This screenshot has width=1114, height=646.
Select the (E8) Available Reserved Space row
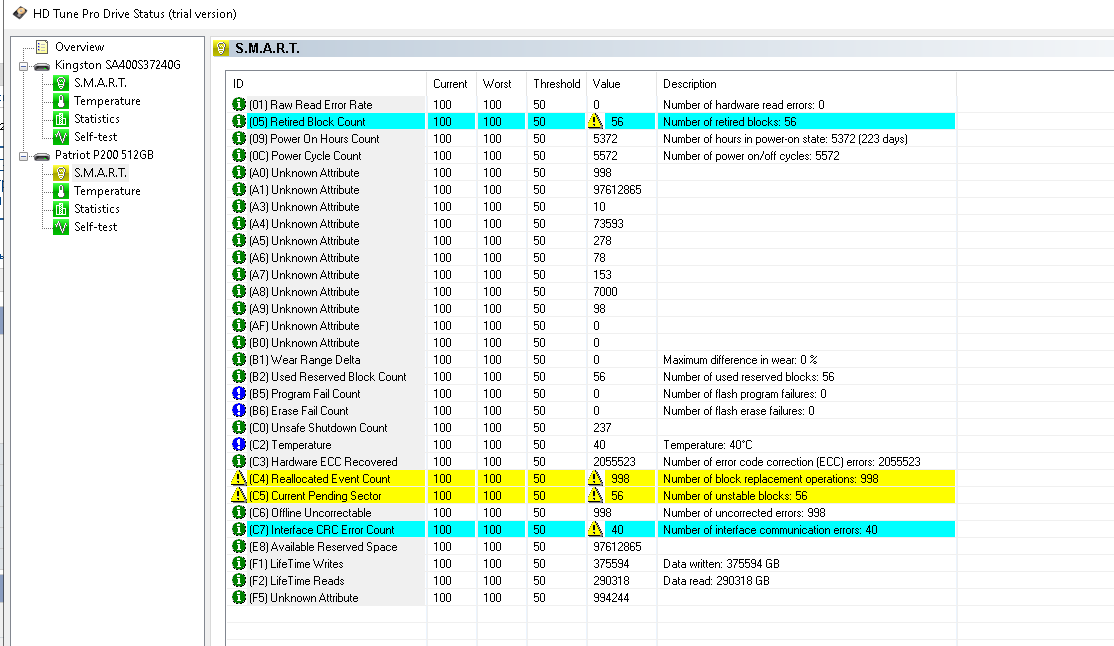click(593, 547)
